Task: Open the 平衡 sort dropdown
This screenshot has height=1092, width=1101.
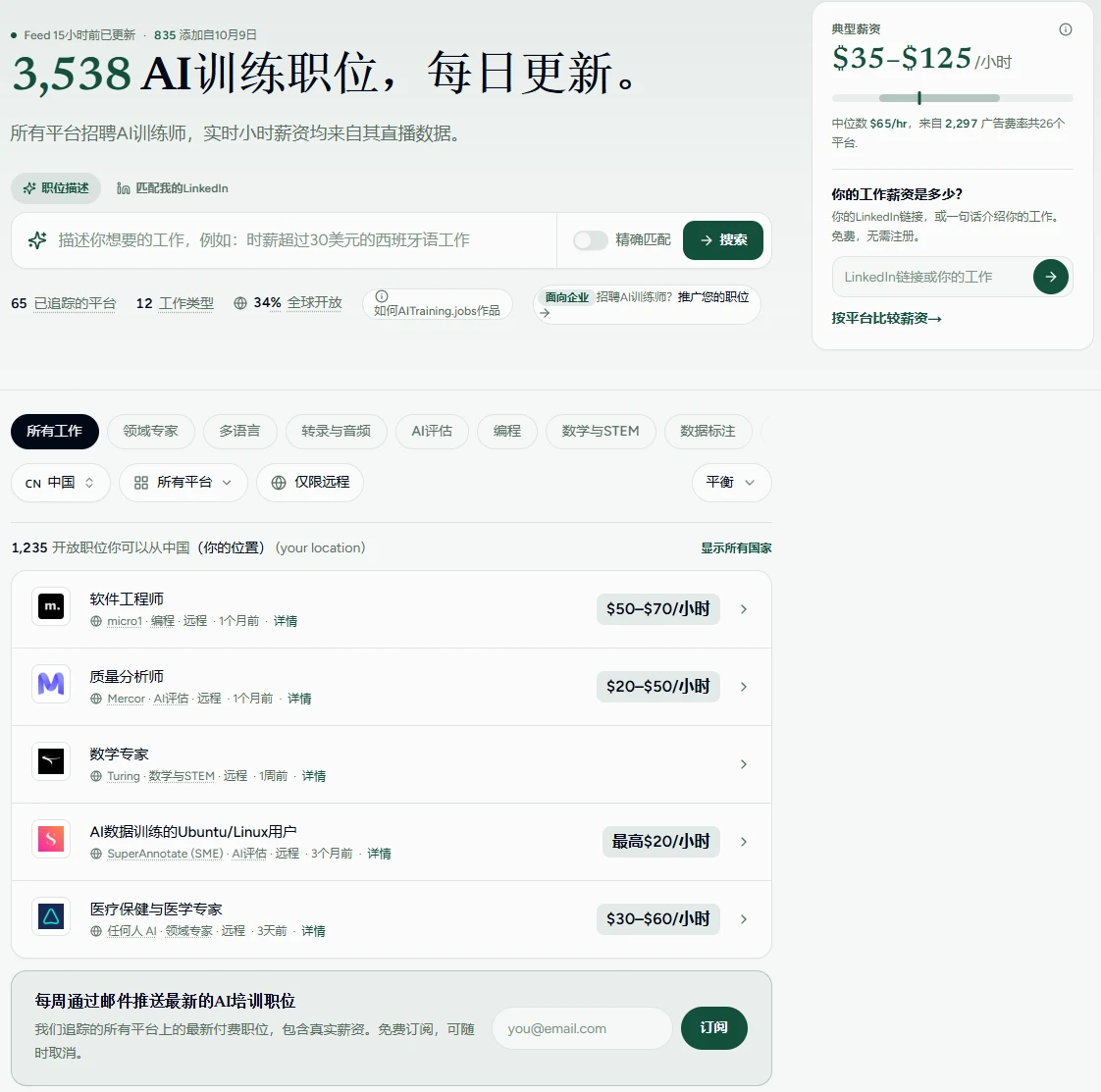Action: coord(732,483)
